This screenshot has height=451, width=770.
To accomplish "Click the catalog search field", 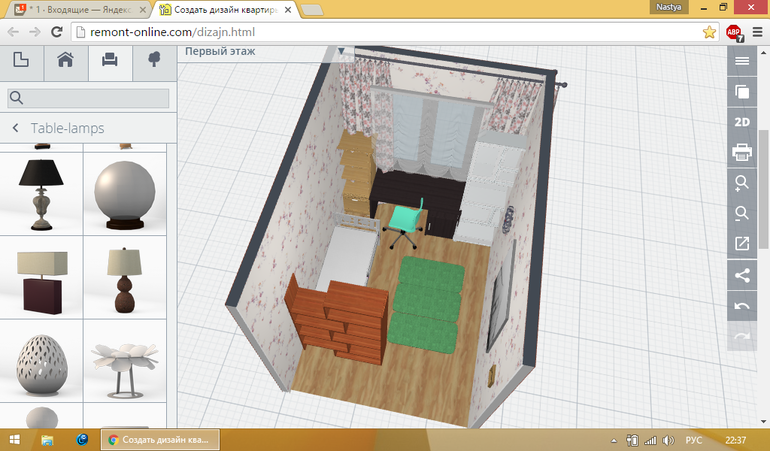I will [88, 97].
